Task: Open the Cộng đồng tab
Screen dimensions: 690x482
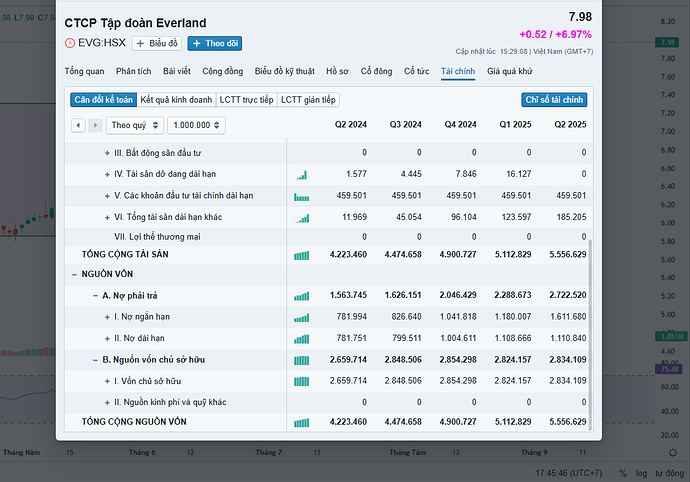Action: pyautogui.click(x=222, y=71)
